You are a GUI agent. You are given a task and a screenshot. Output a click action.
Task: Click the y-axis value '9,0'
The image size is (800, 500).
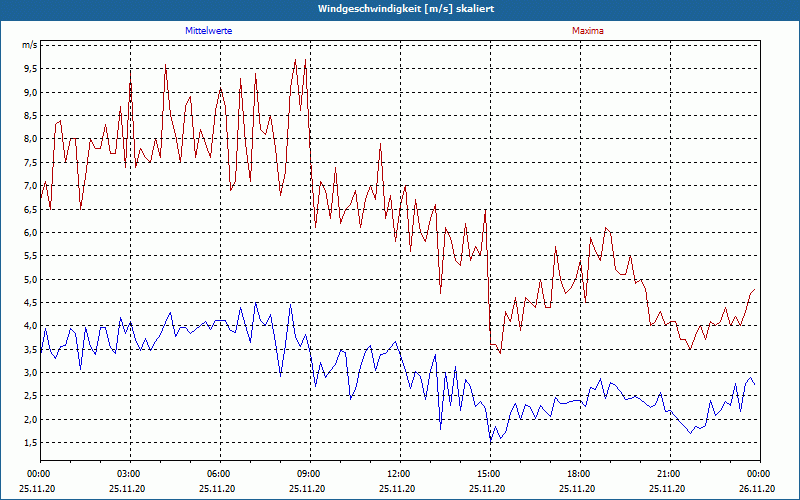32,92
